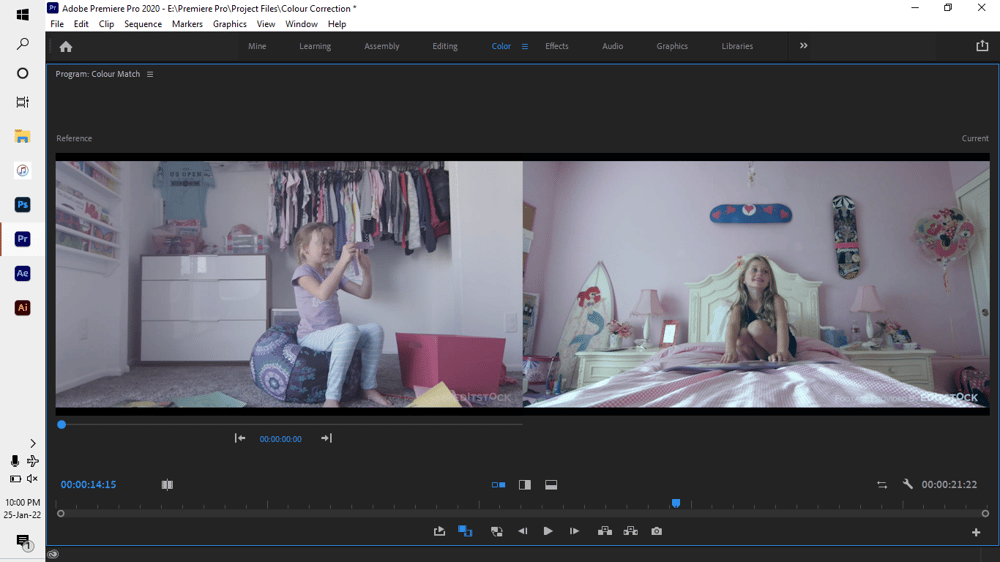
Task: Click the Shot or Frame comparison icon
Action: click(167, 485)
